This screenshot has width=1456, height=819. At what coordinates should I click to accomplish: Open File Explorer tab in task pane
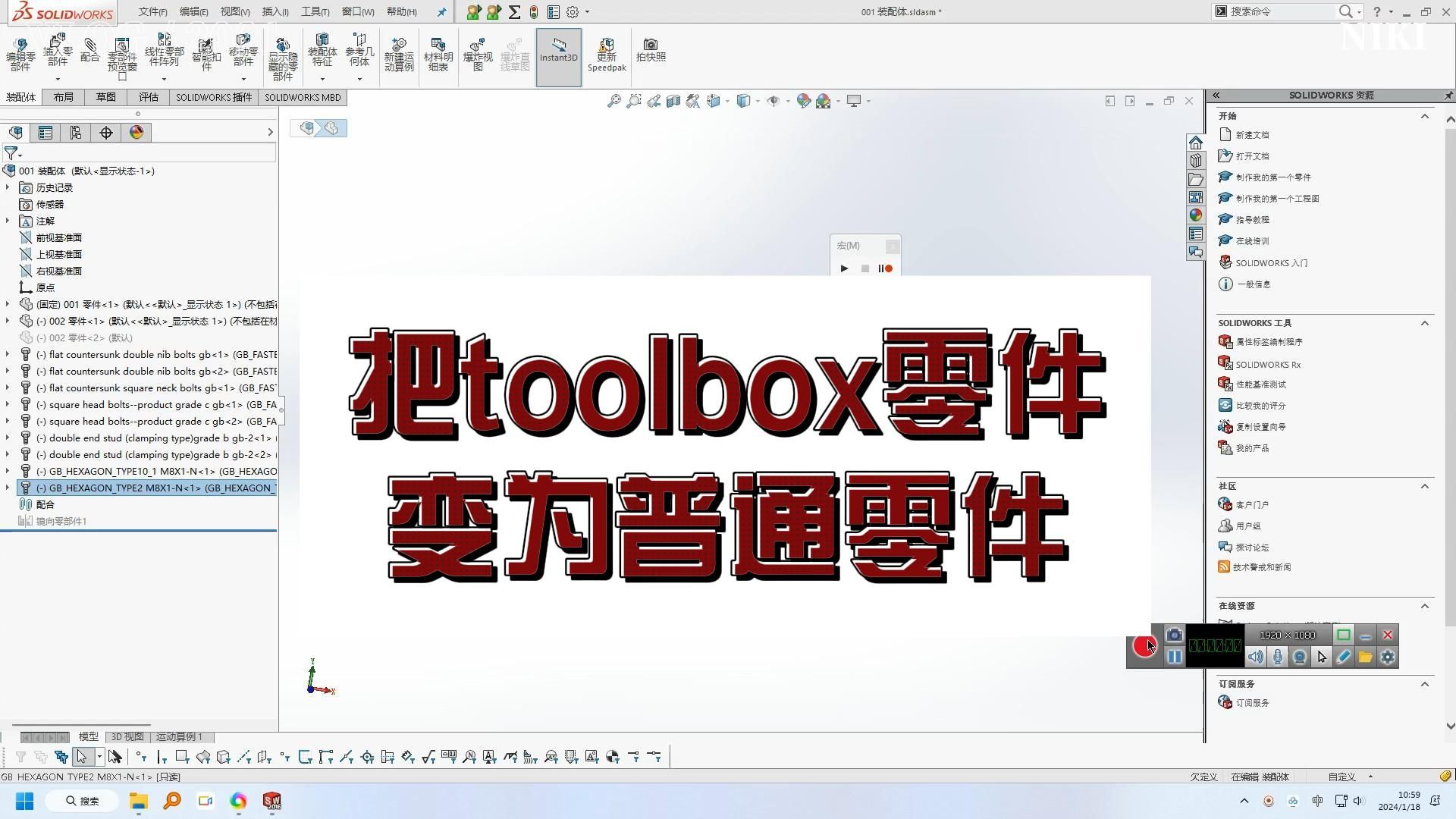click(x=1196, y=179)
